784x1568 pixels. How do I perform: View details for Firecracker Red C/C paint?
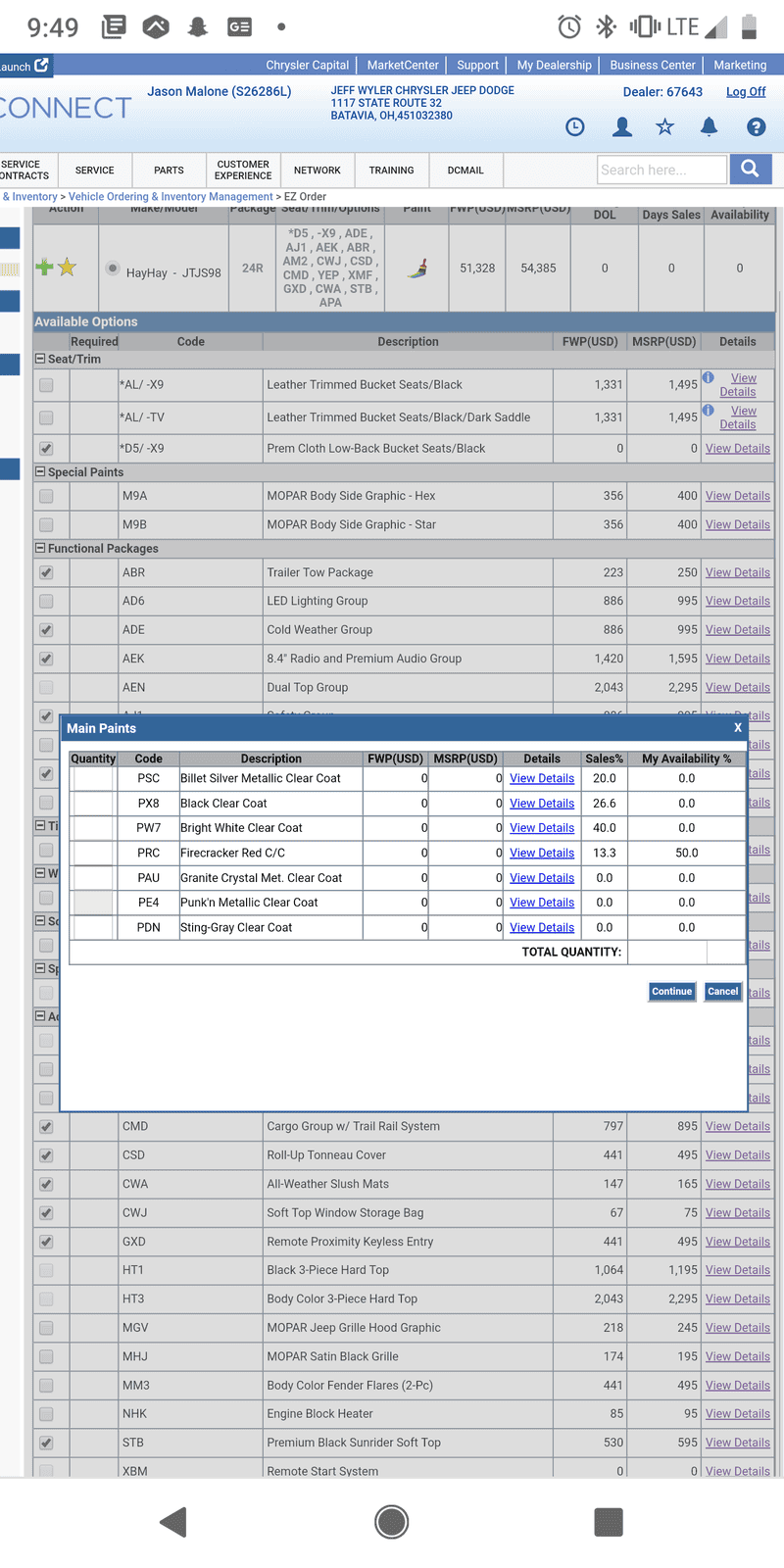tap(542, 853)
